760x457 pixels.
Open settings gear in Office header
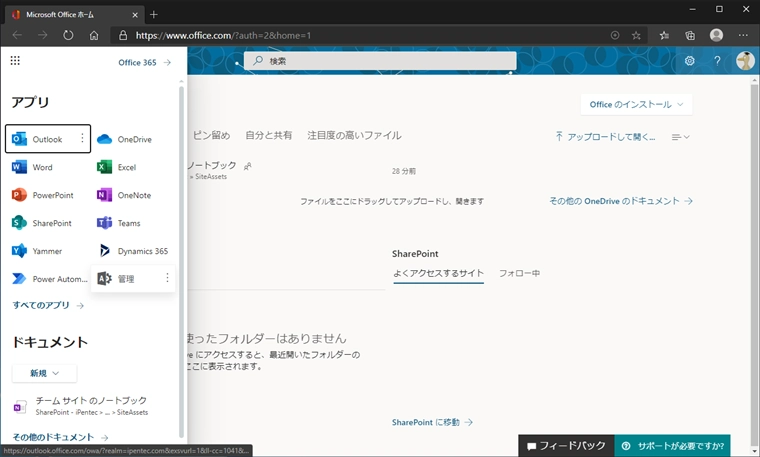pos(689,61)
